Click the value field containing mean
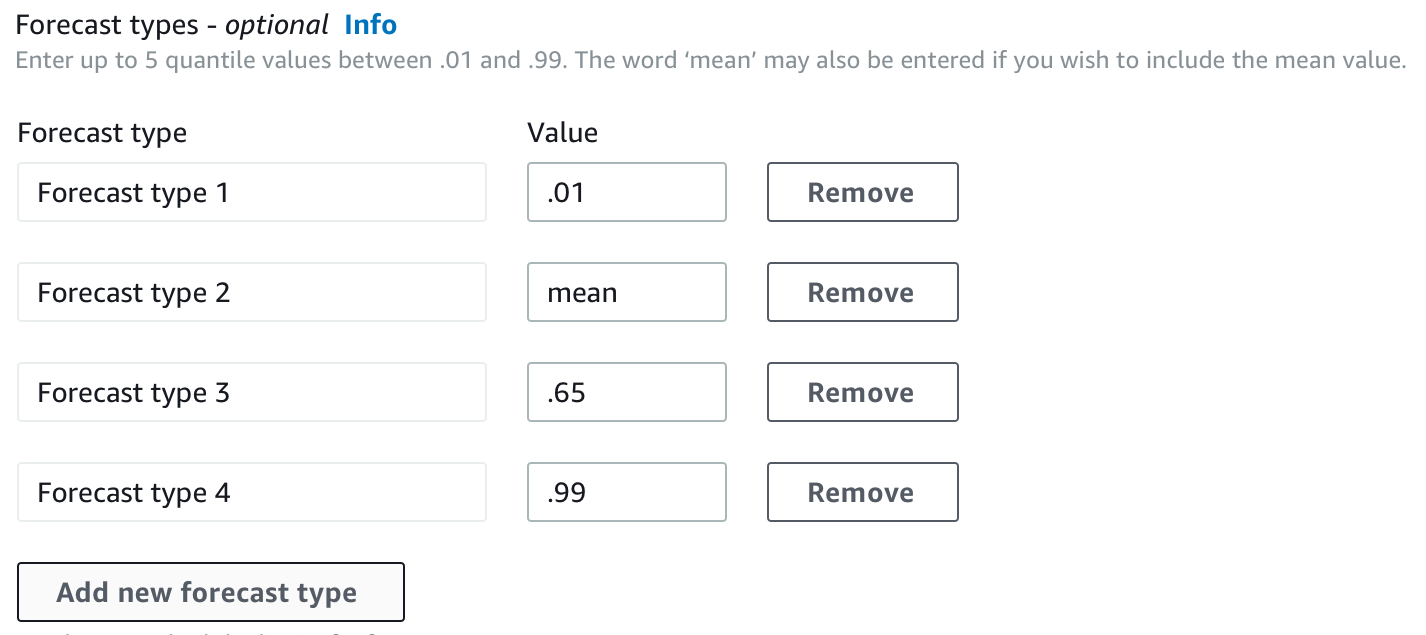This screenshot has width=1426, height=635. coord(626,292)
